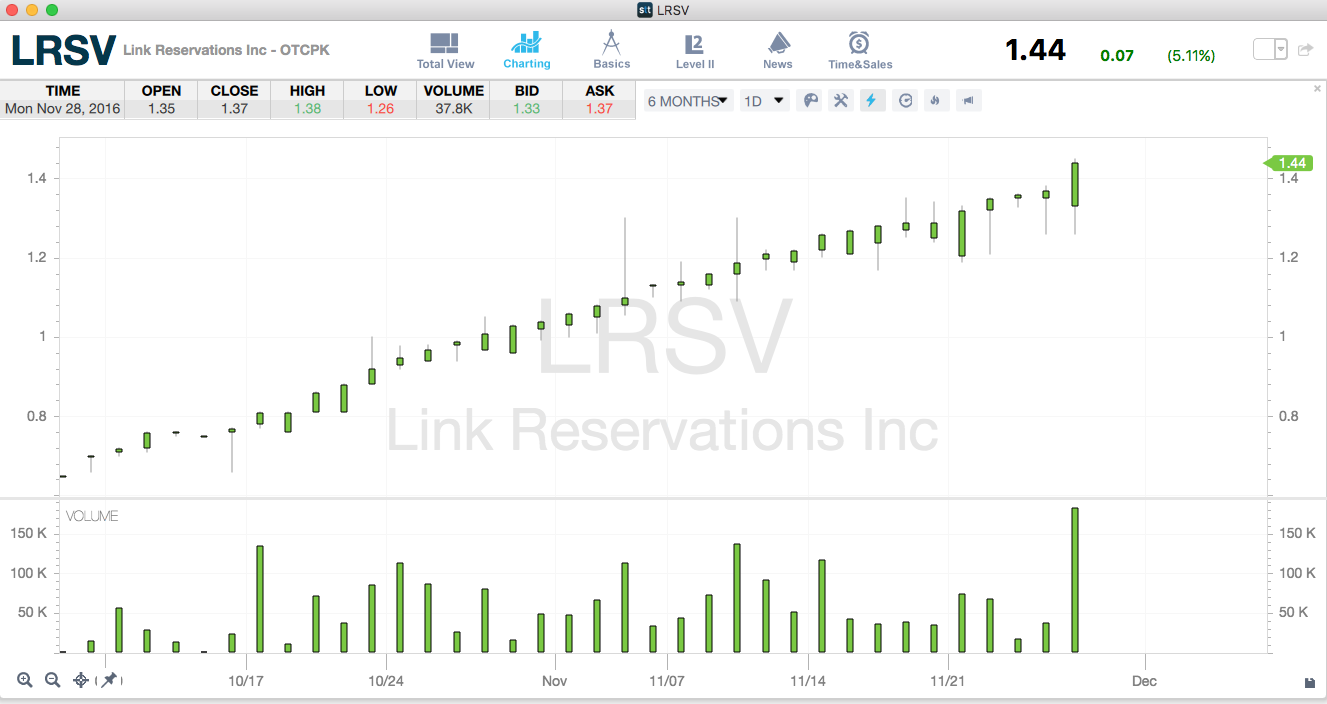Click the 11/21 date axis label
The height and width of the screenshot is (704, 1327).
[947, 681]
